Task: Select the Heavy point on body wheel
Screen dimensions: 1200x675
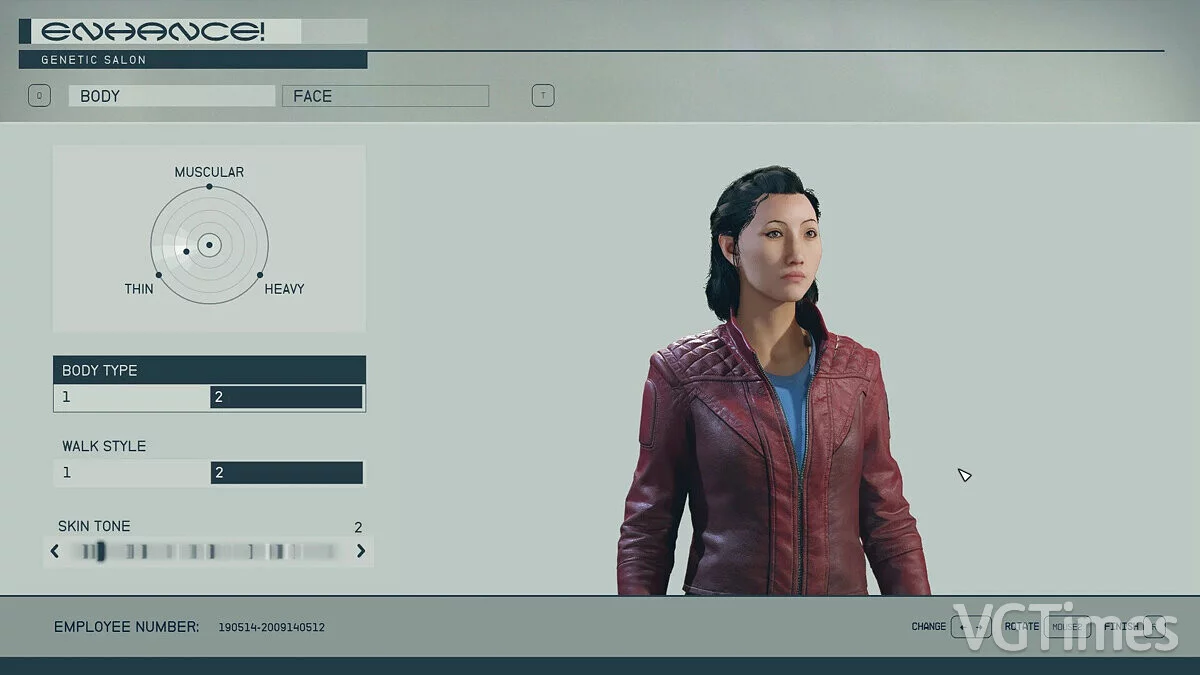Action: coord(260,275)
